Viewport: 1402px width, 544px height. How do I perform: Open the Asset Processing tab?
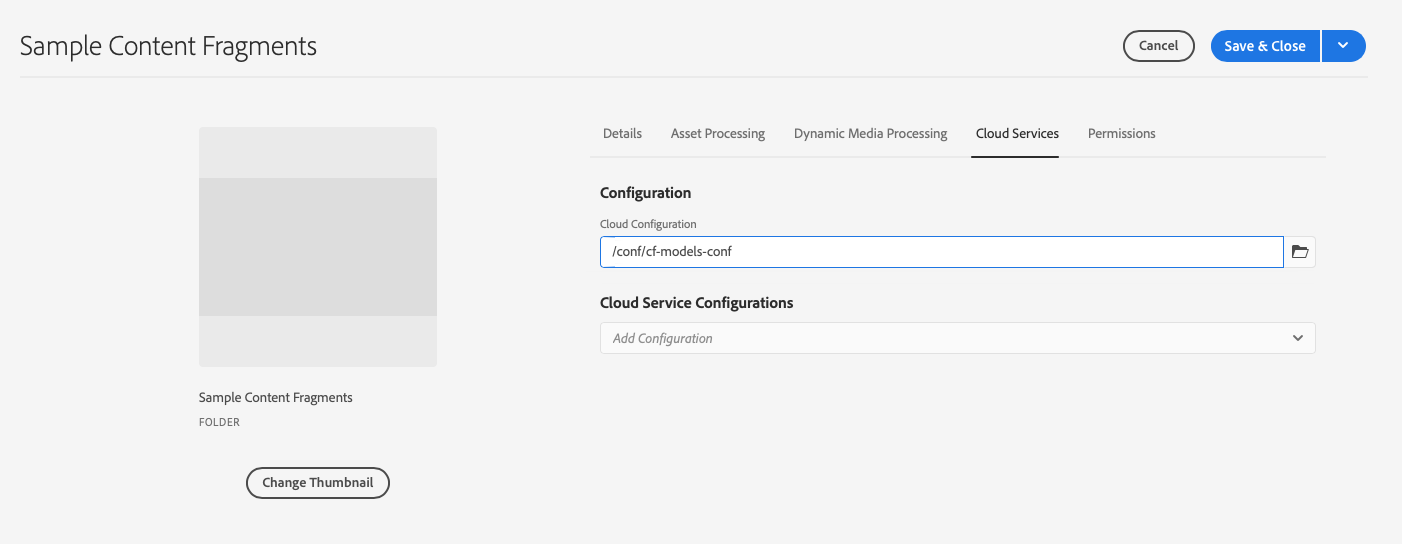point(717,133)
